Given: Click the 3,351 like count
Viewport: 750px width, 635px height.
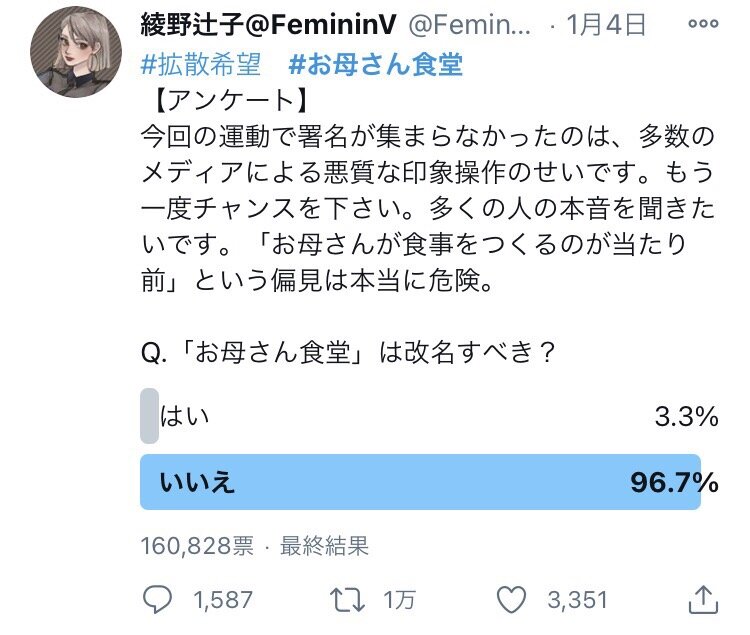Looking at the screenshot, I should (579, 600).
